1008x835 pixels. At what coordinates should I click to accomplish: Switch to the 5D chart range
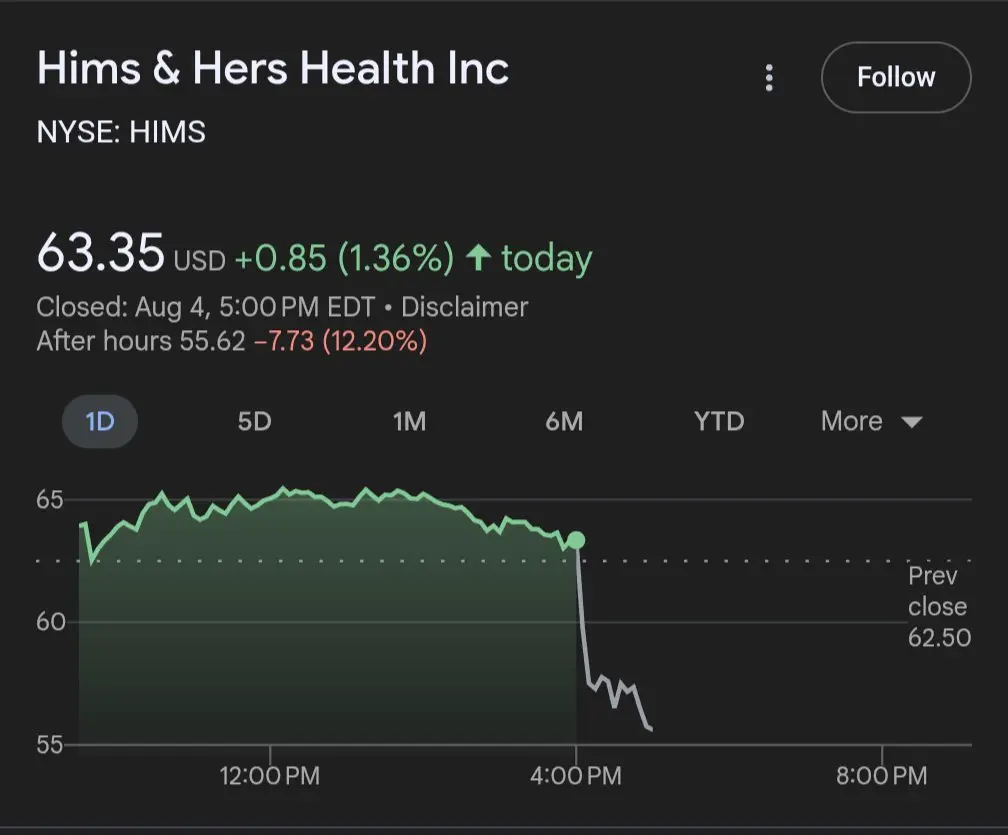click(255, 422)
